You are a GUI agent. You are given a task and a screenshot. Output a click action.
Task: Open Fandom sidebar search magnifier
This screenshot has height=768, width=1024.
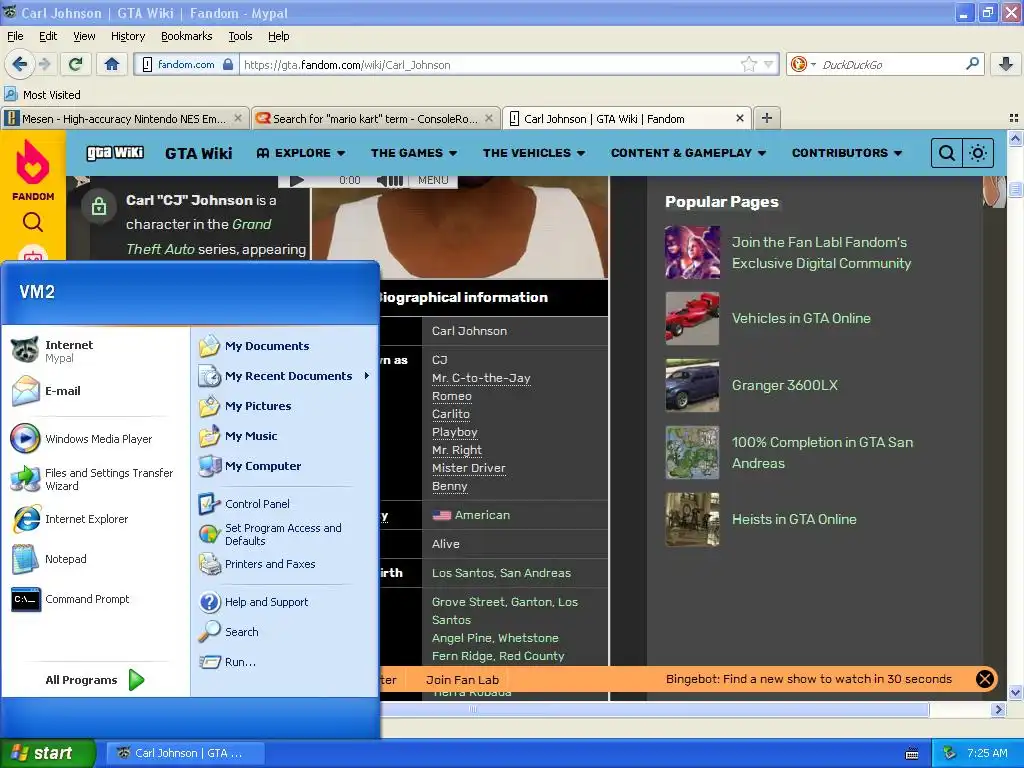pyautogui.click(x=33, y=223)
